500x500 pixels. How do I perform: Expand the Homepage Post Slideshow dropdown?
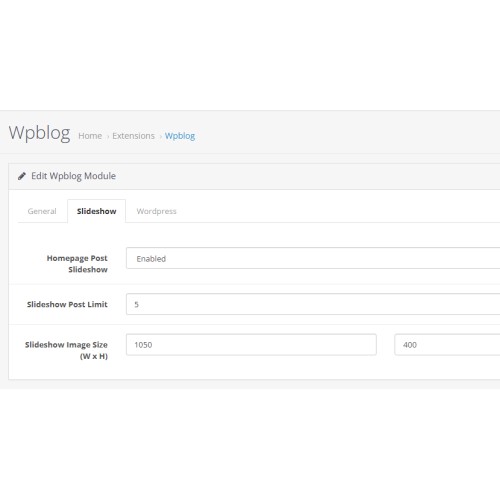tap(313, 258)
